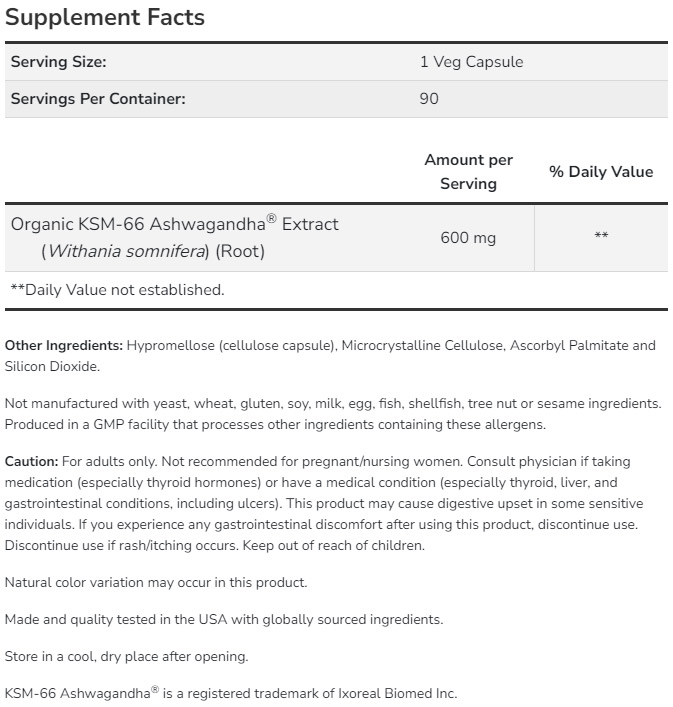673x707 pixels.
Task: Click the Supplement Facts heading
Action: 105,17
